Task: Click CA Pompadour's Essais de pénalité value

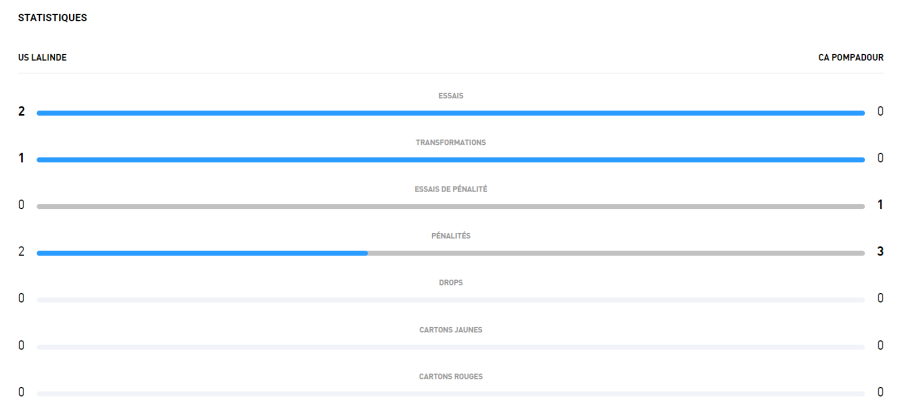Action: tap(880, 205)
